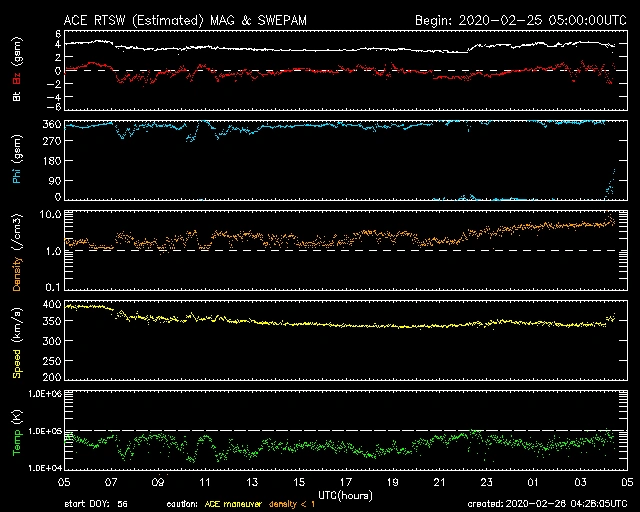Click the 'Density (/cm3)' axis label
Viewport: 640px width, 512px height.
[x=17, y=252]
